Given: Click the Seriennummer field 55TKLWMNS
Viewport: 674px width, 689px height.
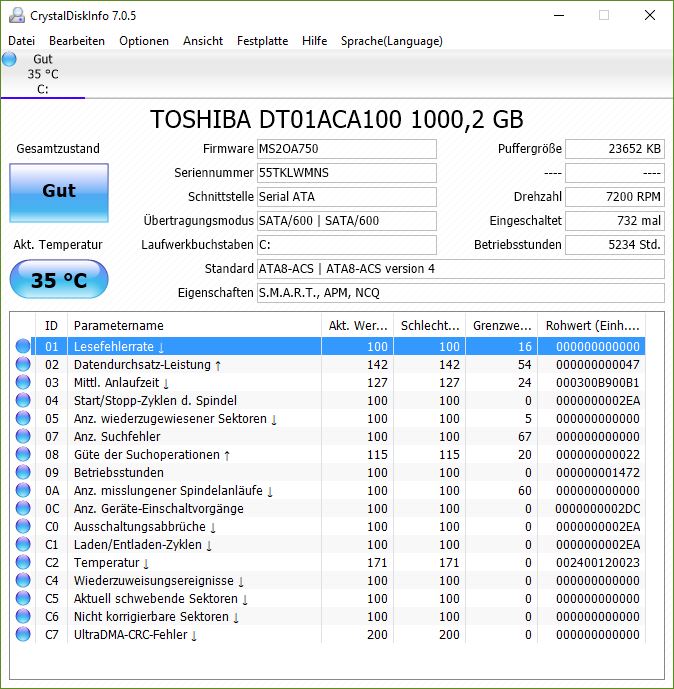Looking at the screenshot, I should 347,173.
